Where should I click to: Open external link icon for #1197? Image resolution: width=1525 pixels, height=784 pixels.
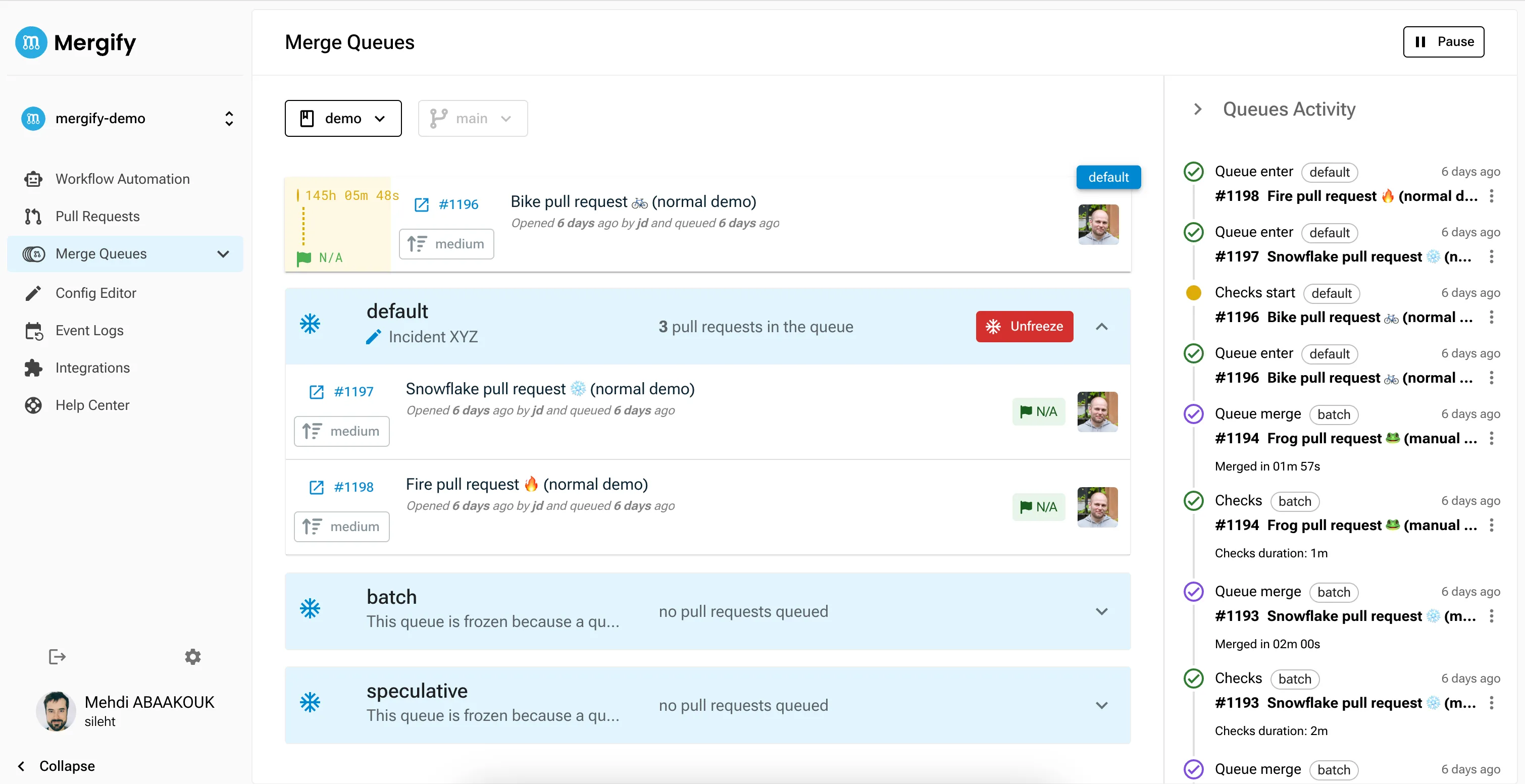[317, 392]
